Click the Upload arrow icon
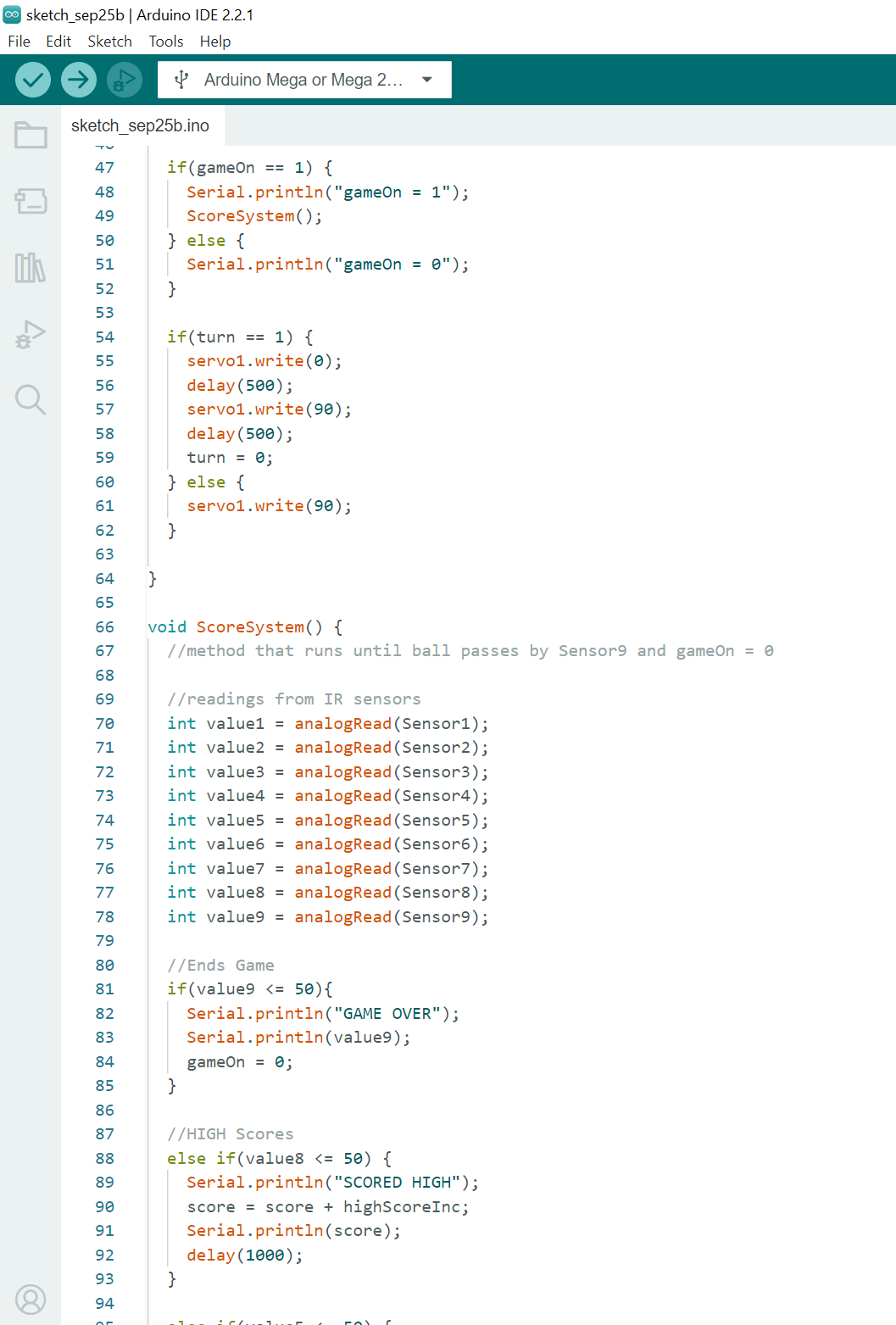 coord(78,79)
